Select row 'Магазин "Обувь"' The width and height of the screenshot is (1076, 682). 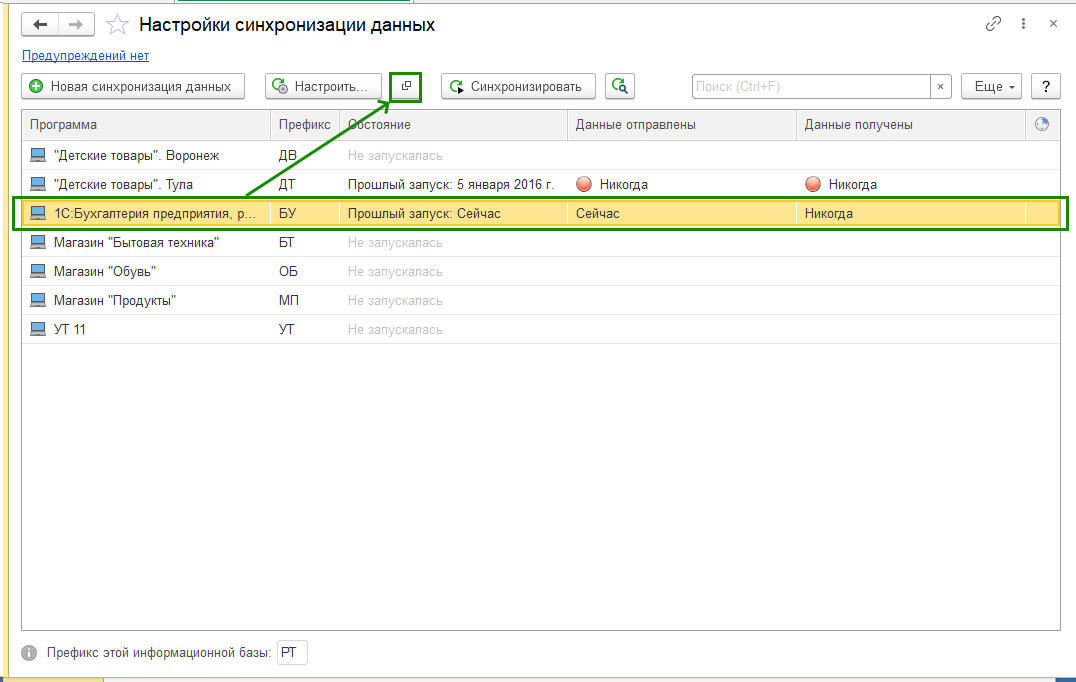541,271
